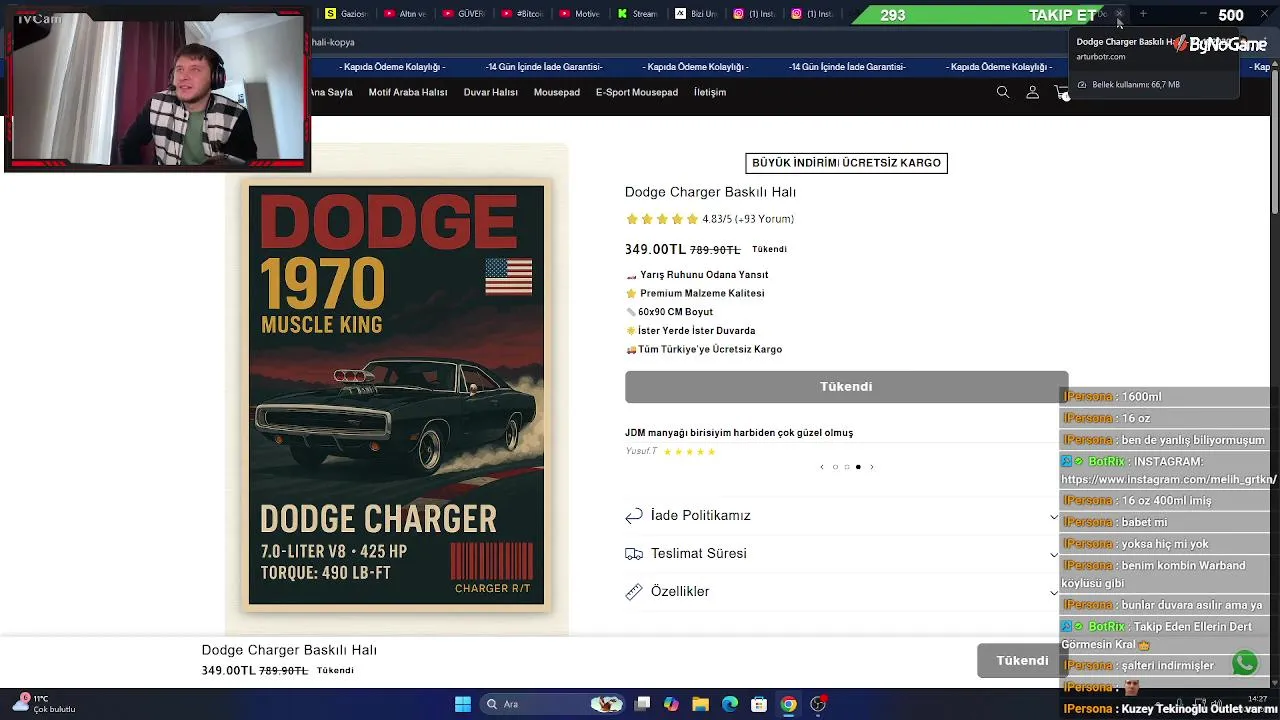Select the active third review dot
1280x720 pixels.
click(x=858, y=467)
